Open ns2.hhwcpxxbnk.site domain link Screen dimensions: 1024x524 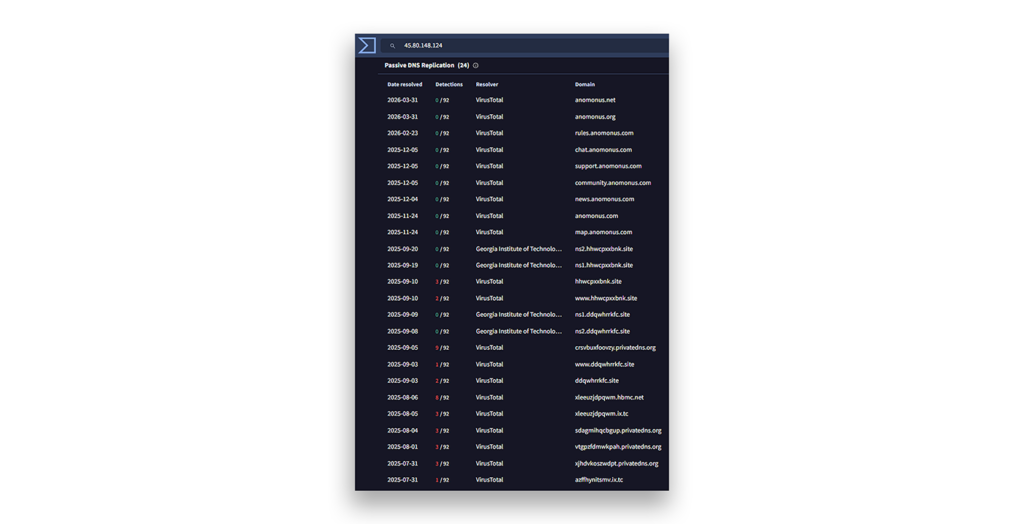603,249
